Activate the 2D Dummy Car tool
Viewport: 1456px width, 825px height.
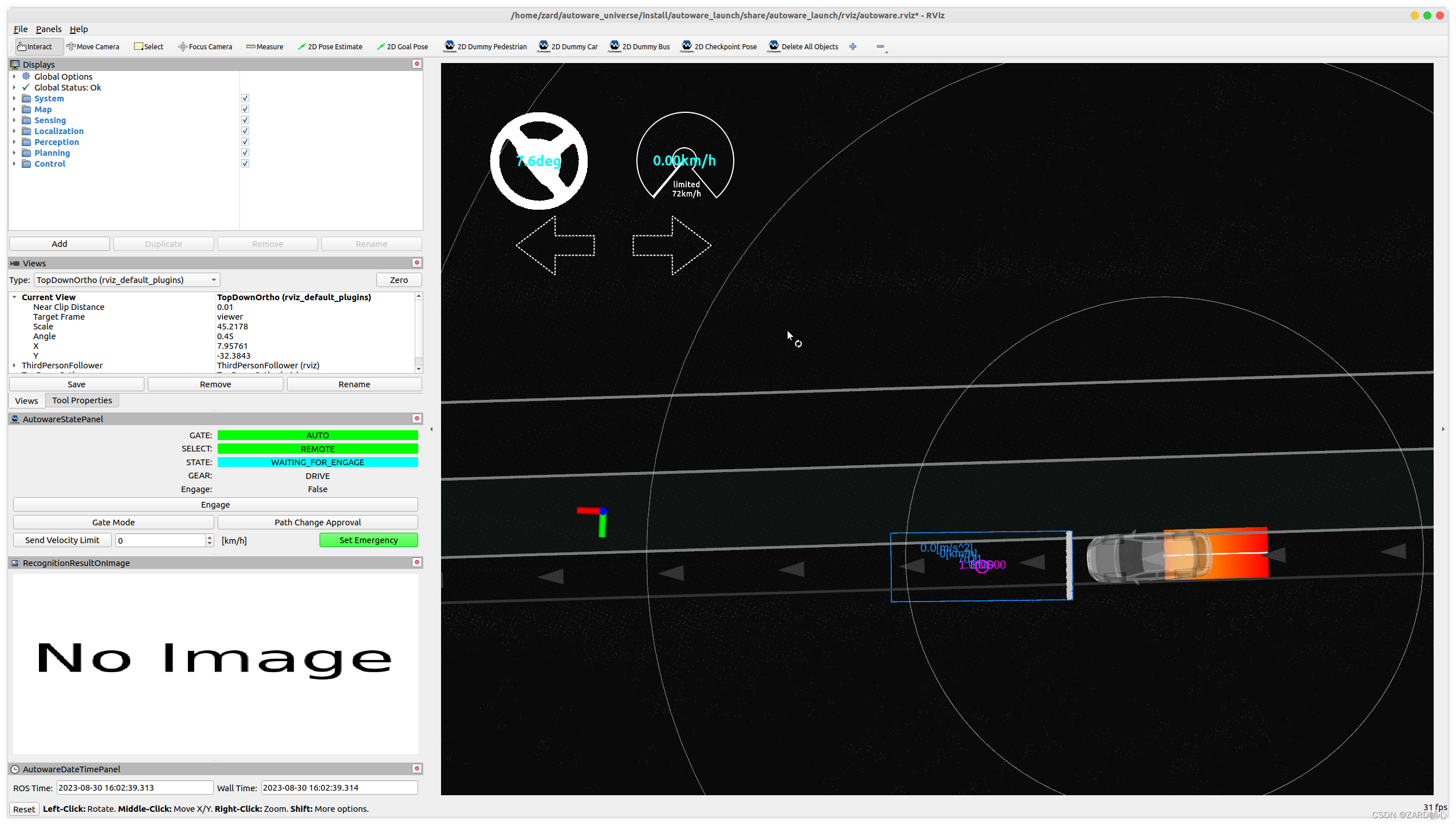568,46
